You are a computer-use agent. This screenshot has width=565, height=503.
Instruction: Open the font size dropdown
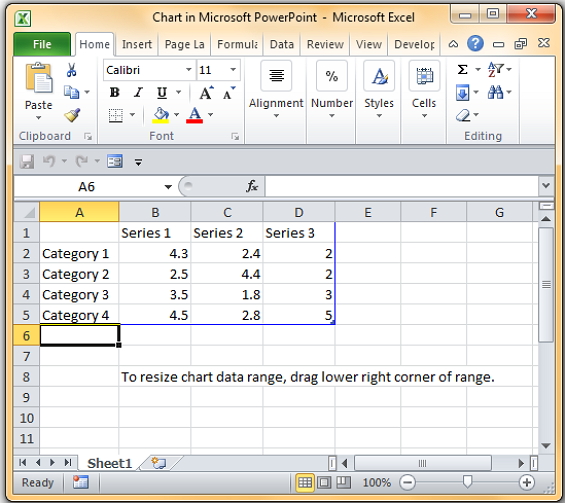(233, 70)
